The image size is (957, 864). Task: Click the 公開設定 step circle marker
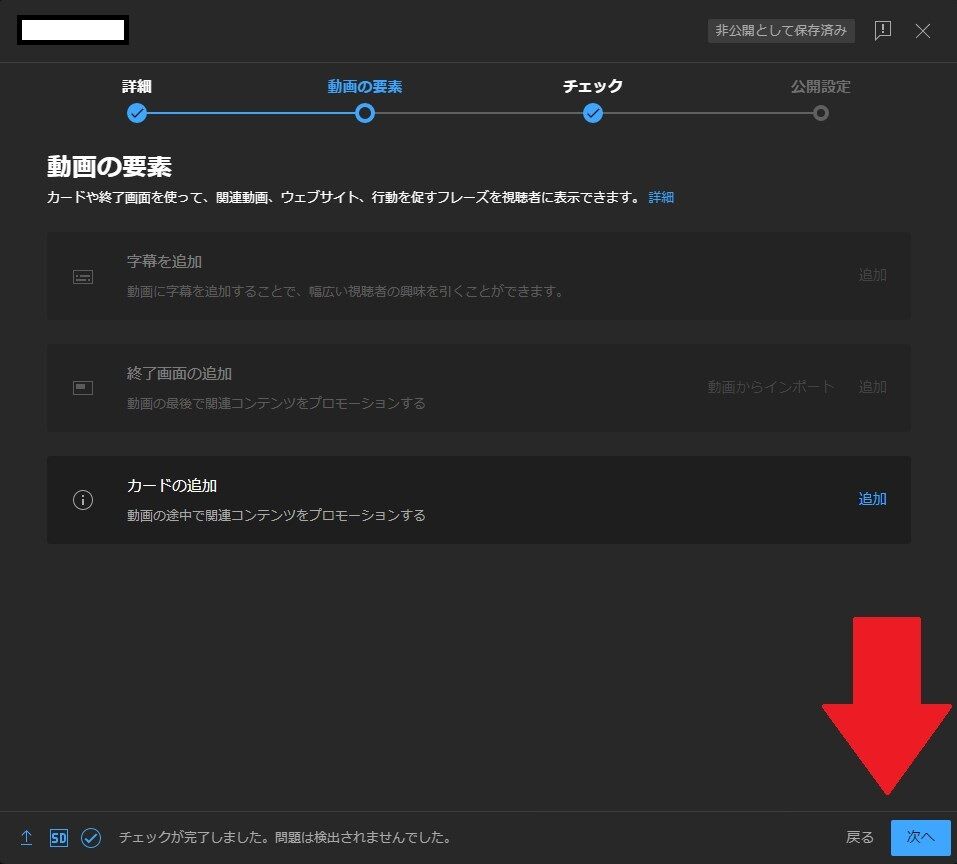(x=821, y=113)
